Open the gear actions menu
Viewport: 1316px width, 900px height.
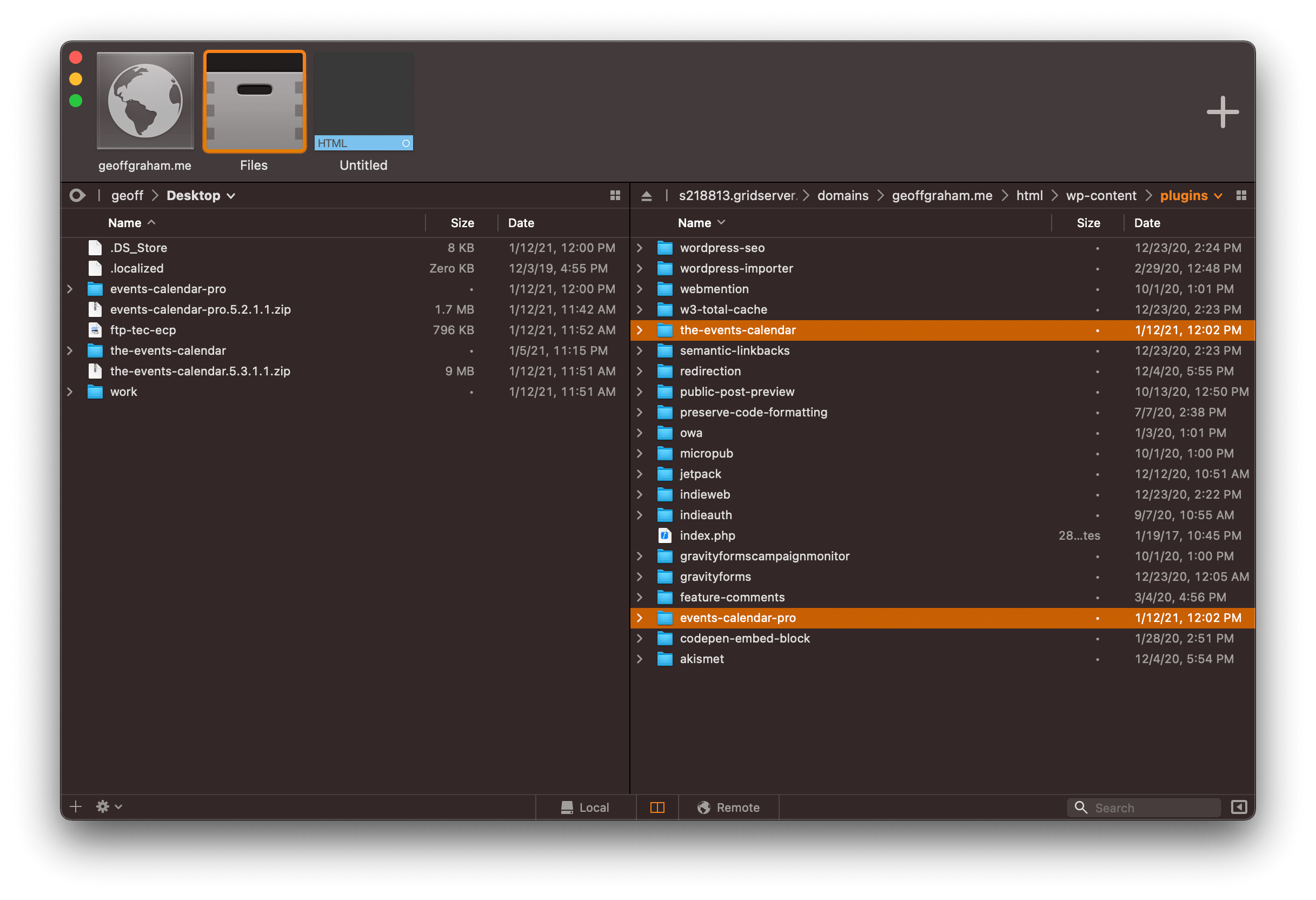point(109,806)
